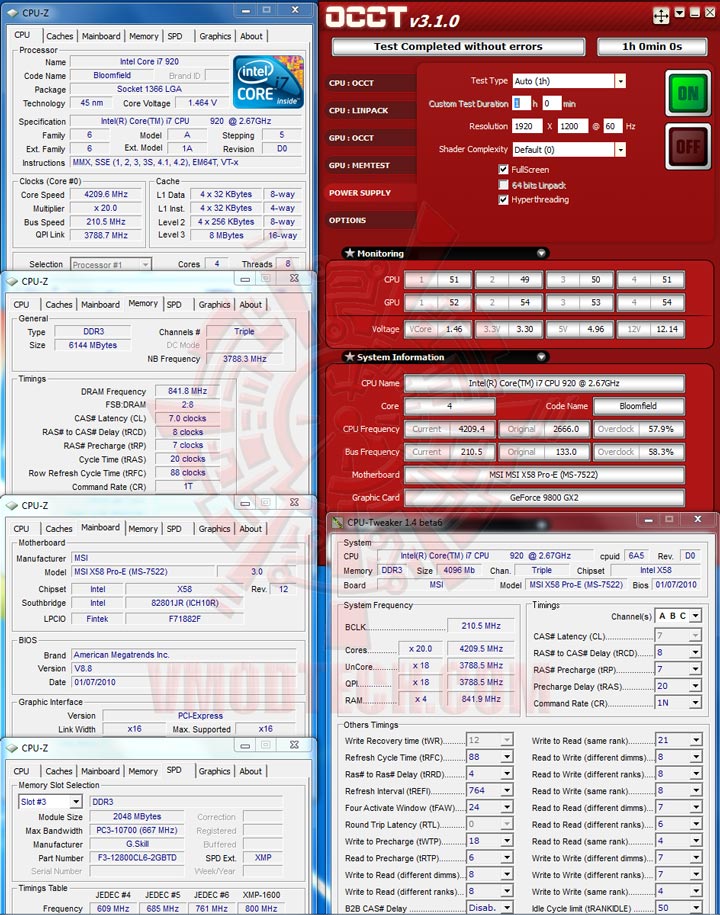Toggle the Hyperthreading checkbox
The width and height of the screenshot is (720, 915).
[503, 200]
